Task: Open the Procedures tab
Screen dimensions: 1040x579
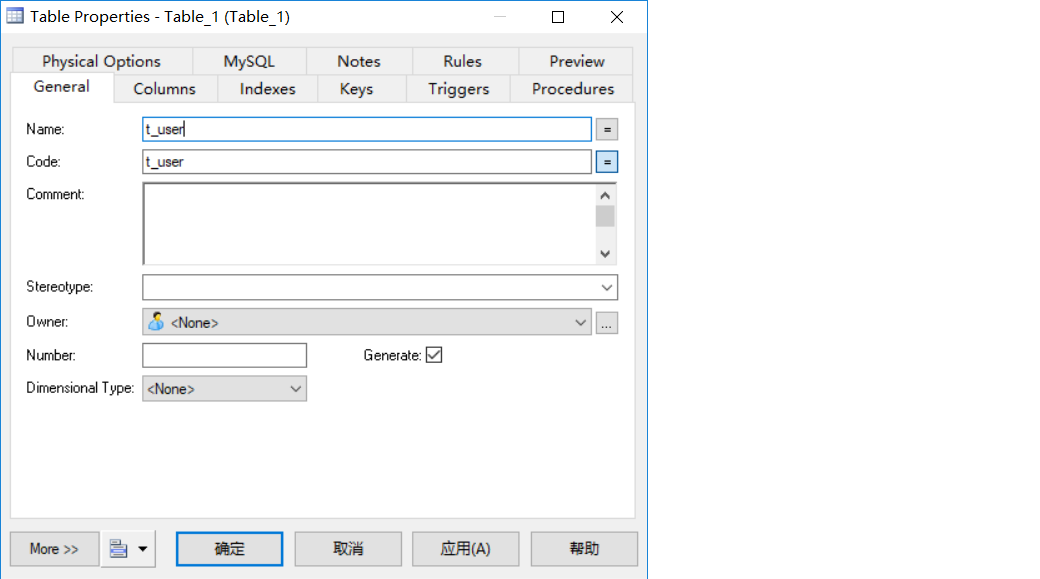Action: pos(572,89)
